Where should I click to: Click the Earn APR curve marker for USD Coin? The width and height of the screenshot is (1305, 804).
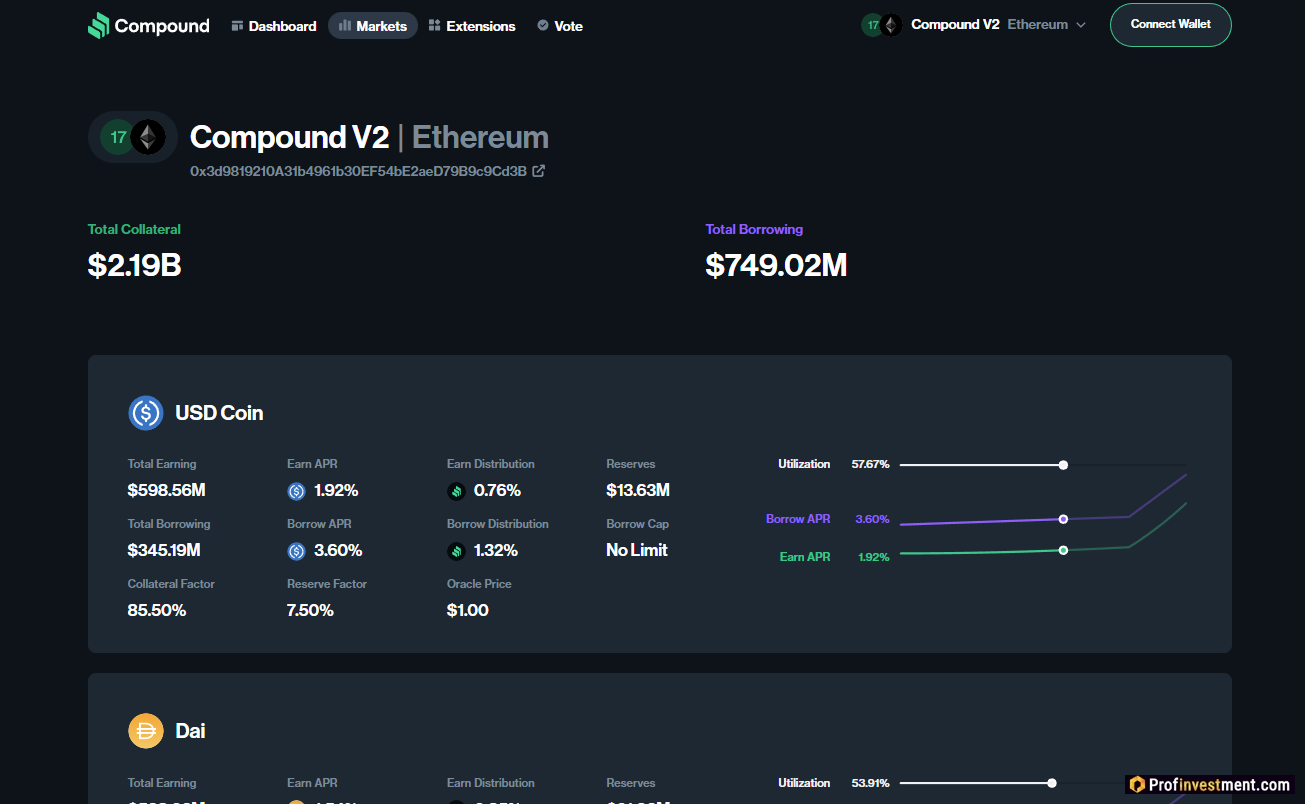[x=1063, y=550]
